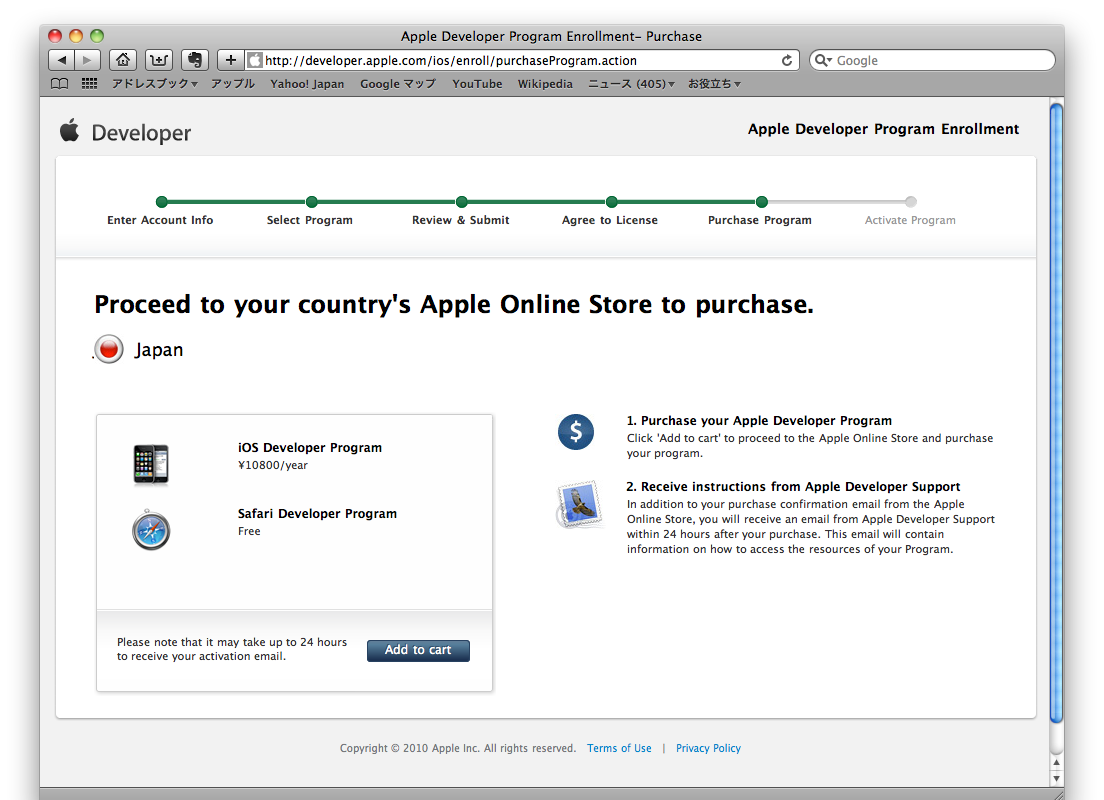Viewport: 1104px width, 800px height.
Task: Click the Home toolbar button
Action: pos(122,60)
